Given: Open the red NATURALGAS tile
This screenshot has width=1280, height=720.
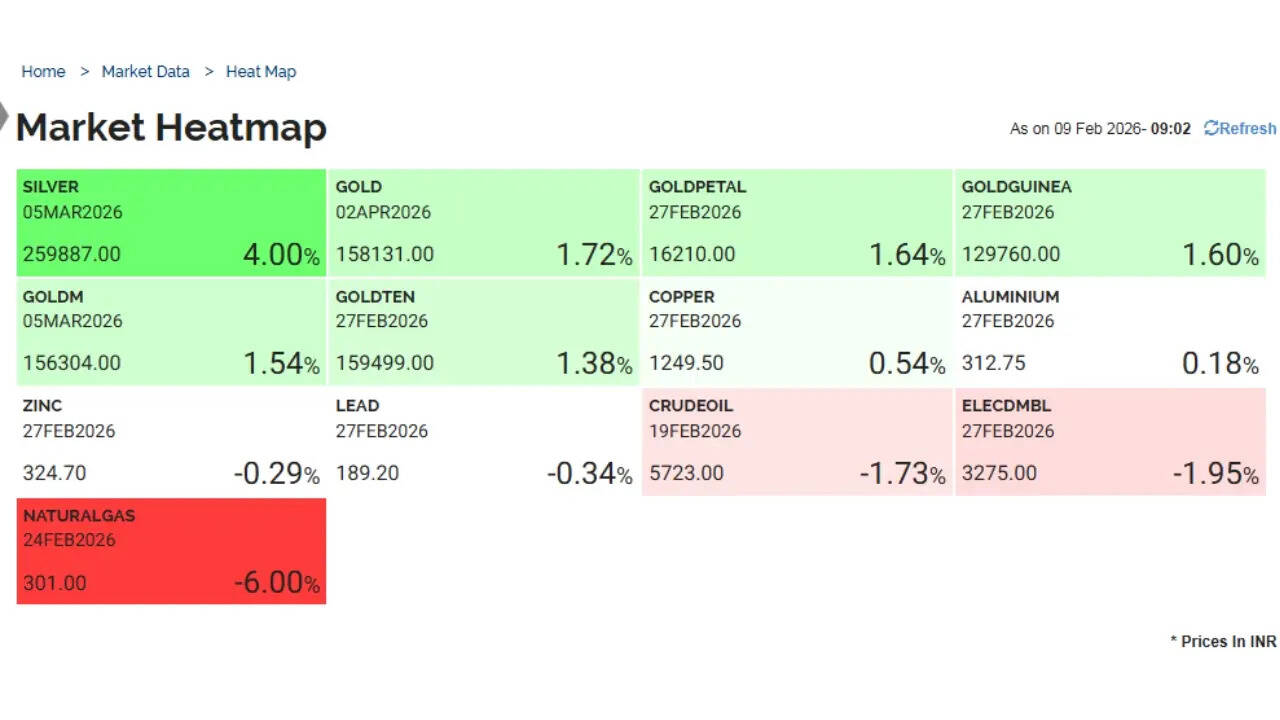Looking at the screenshot, I should (x=171, y=551).
